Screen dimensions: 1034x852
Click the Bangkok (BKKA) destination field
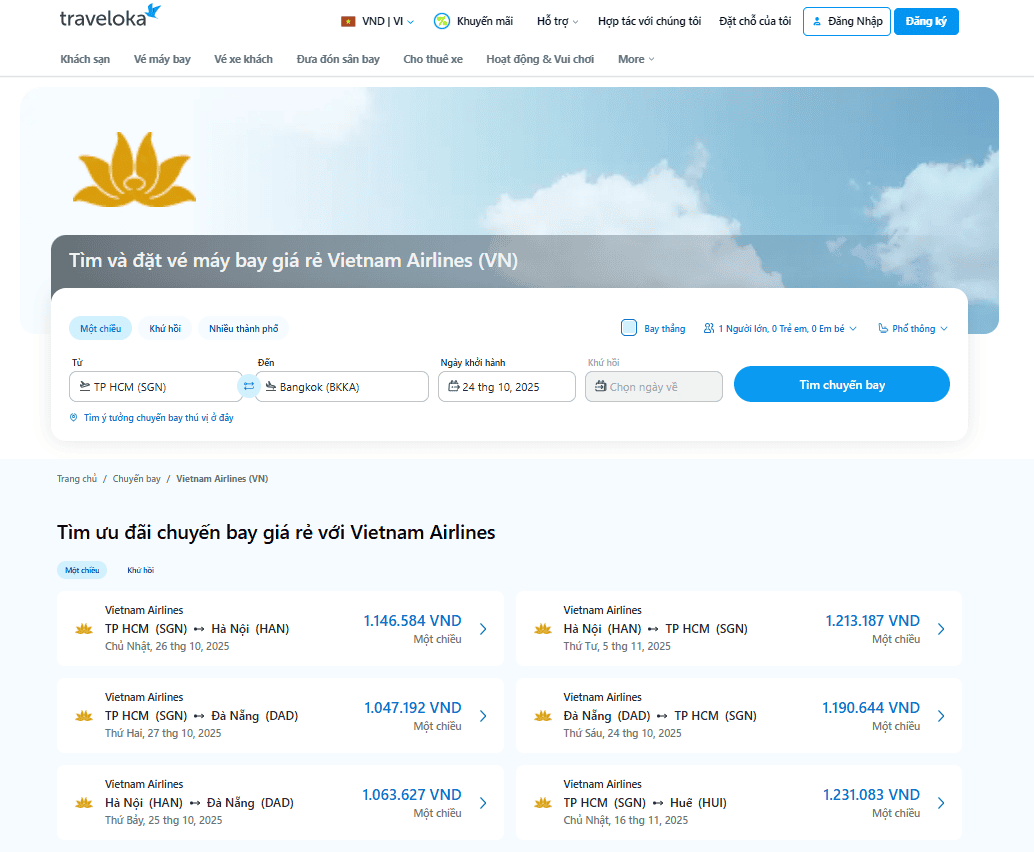pos(342,387)
